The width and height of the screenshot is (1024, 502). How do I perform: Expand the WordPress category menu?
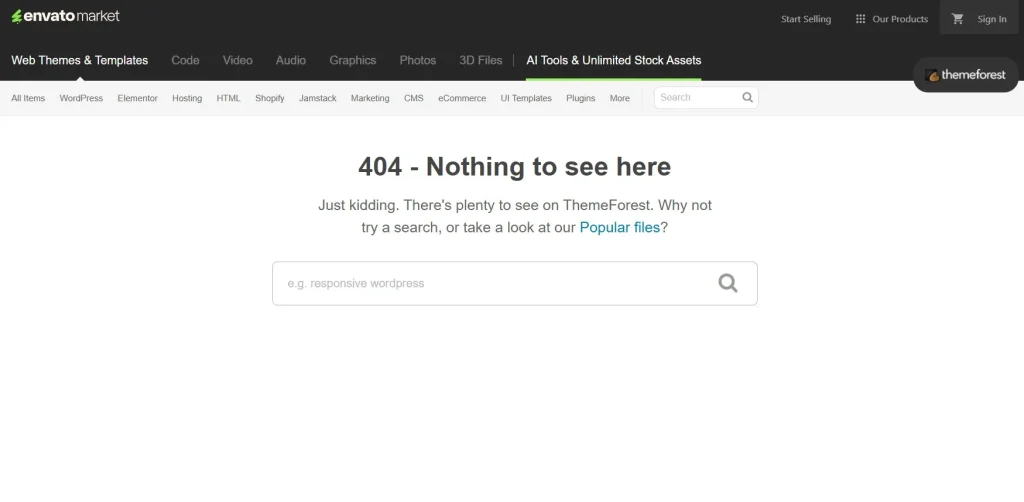[x=81, y=98]
